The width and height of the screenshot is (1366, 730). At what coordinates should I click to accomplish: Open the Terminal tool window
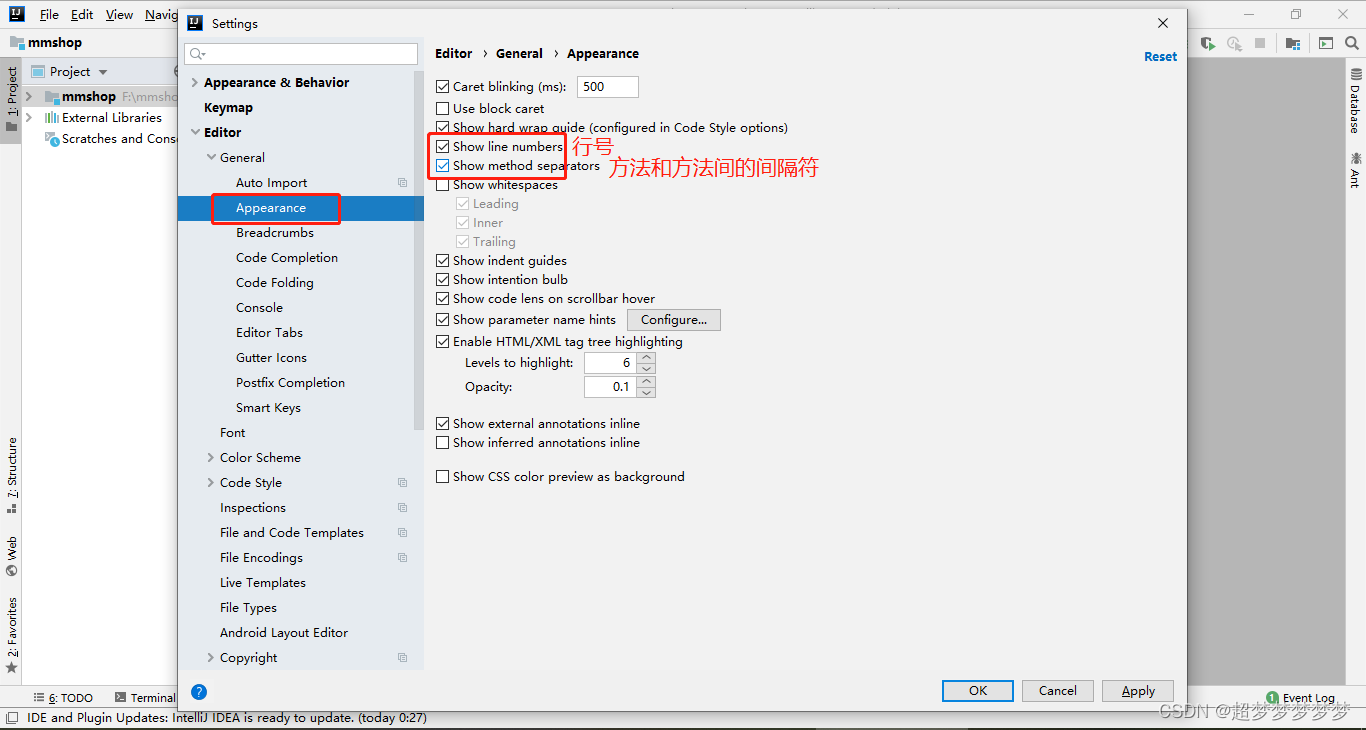(145, 698)
